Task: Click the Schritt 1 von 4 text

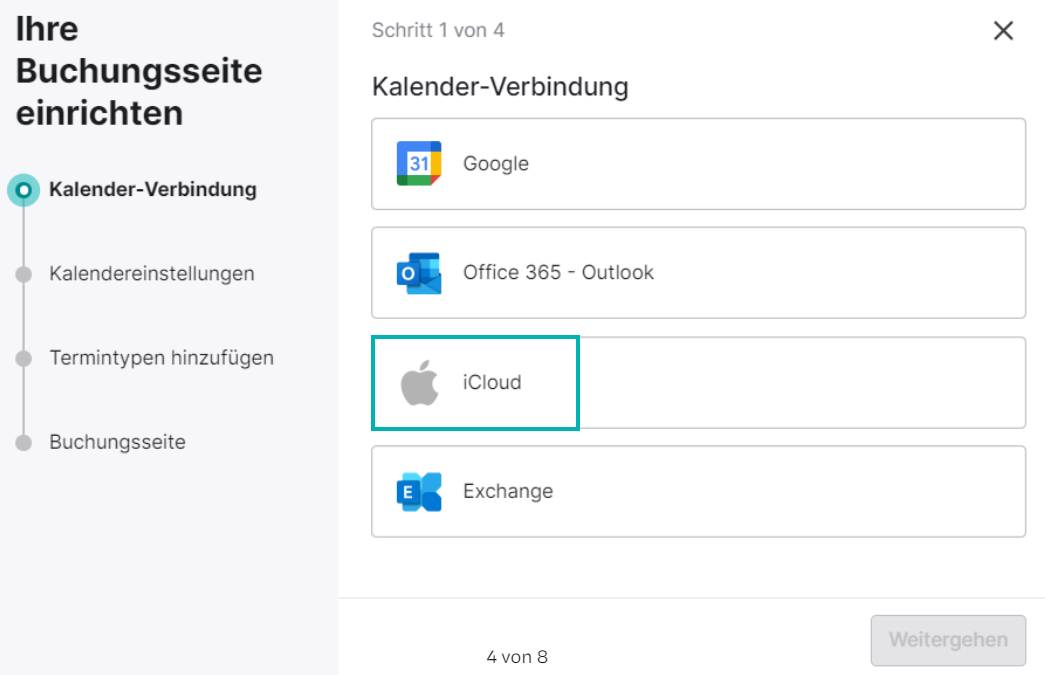Action: point(438,31)
